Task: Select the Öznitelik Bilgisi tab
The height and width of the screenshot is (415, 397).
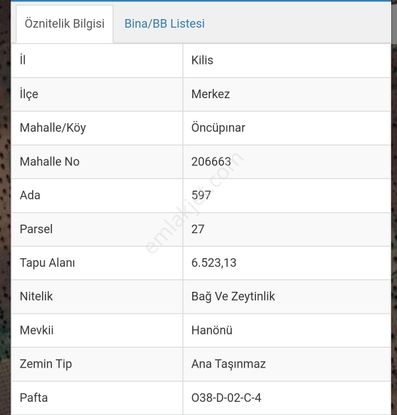Action: [x=64, y=24]
